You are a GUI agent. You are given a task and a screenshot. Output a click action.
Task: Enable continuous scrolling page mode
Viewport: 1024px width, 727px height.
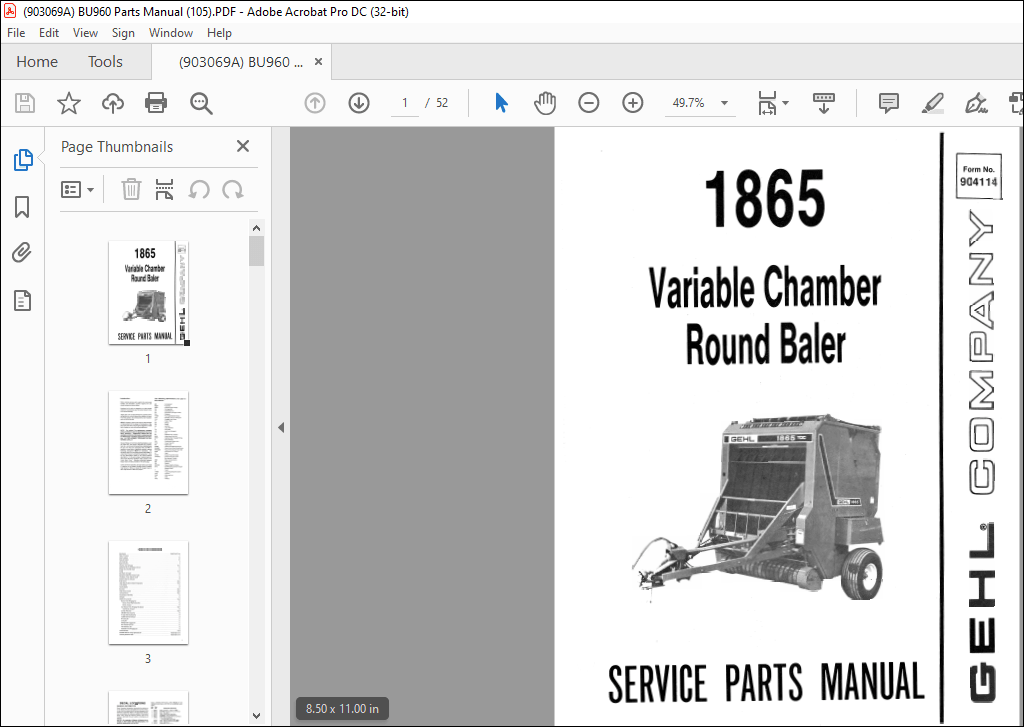coord(823,103)
